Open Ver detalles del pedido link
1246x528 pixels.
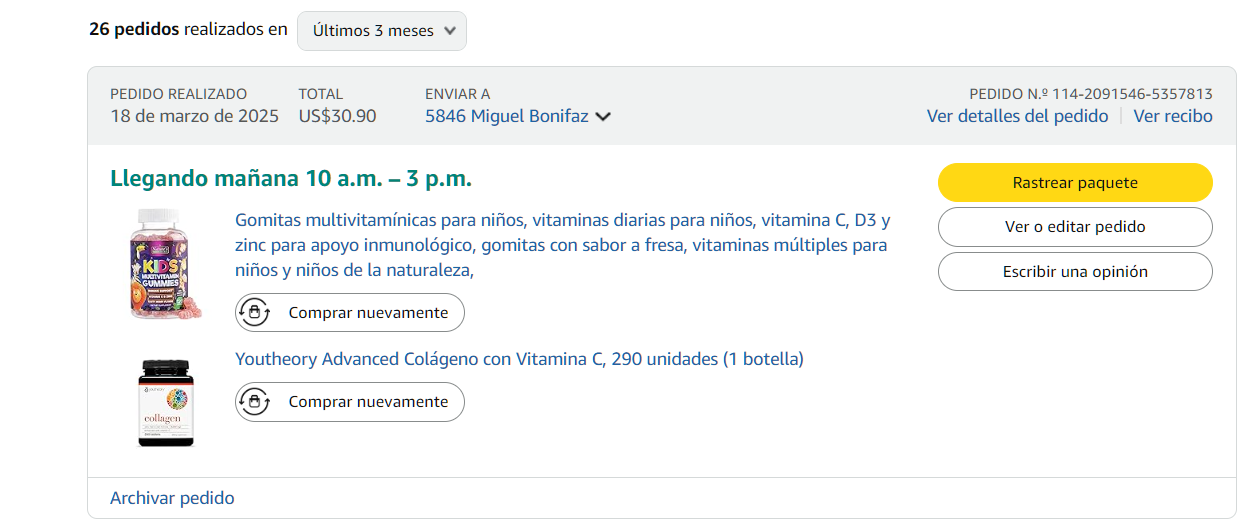[x=1017, y=116]
